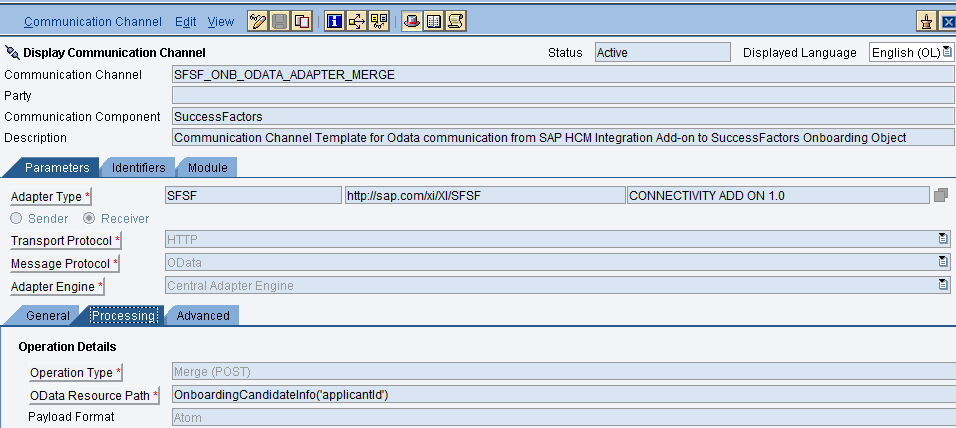
Task: Click the Communication Channel name field
Action: [563, 74]
